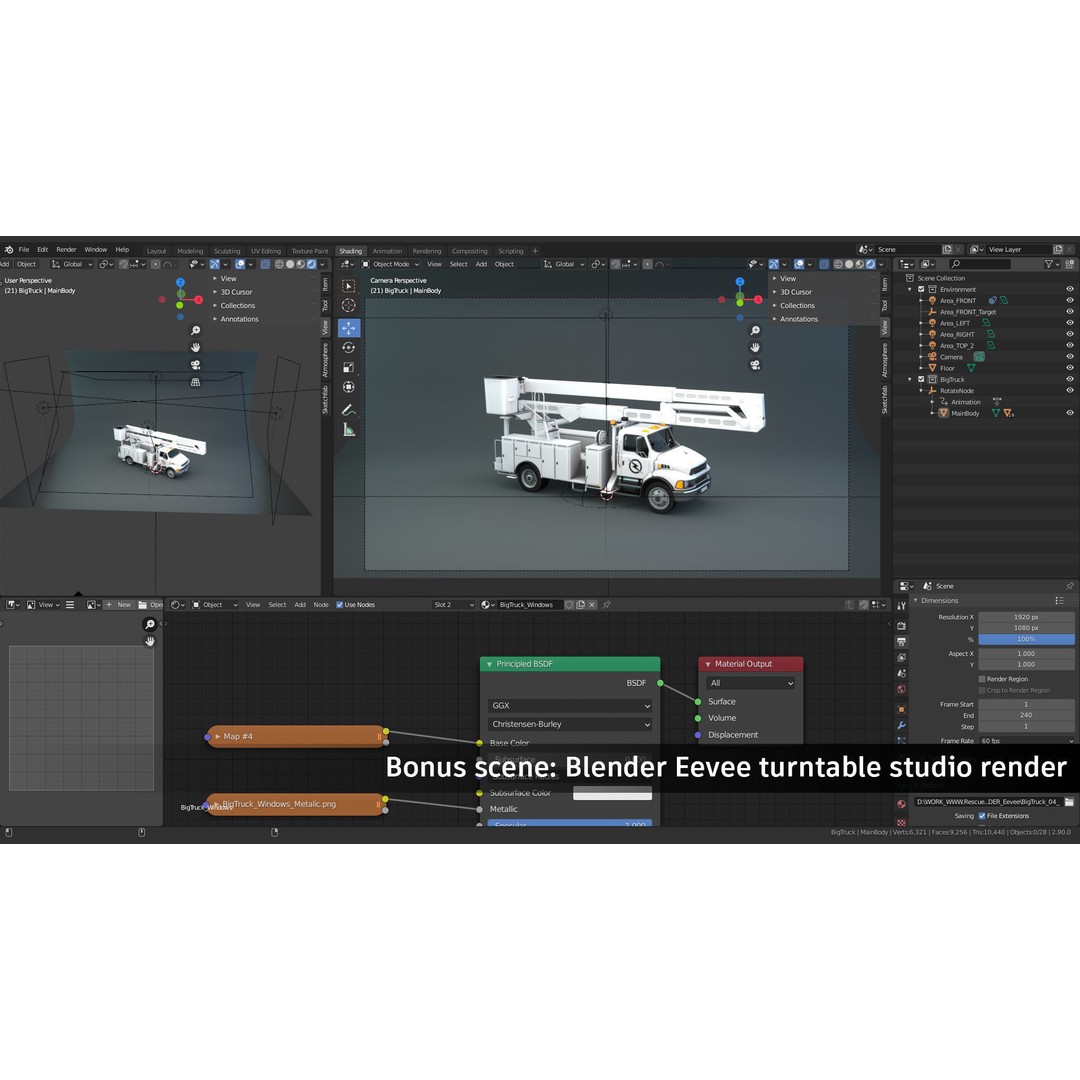
Task: Open the node editor Add menu
Action: [x=300, y=605]
